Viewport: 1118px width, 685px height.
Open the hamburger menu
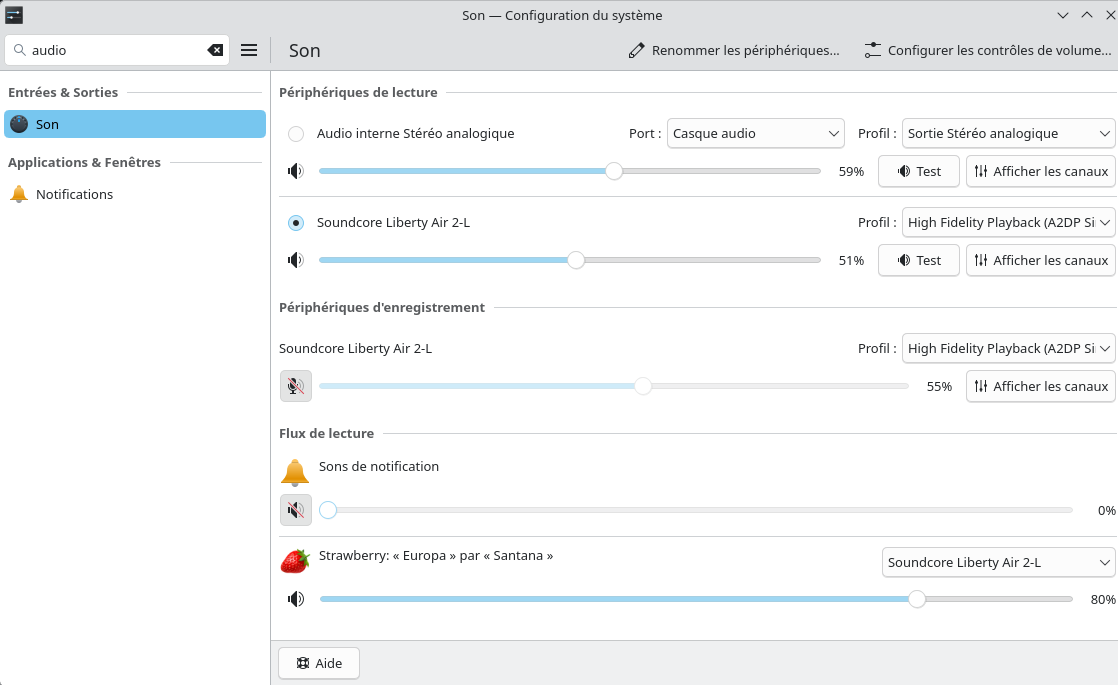click(249, 50)
